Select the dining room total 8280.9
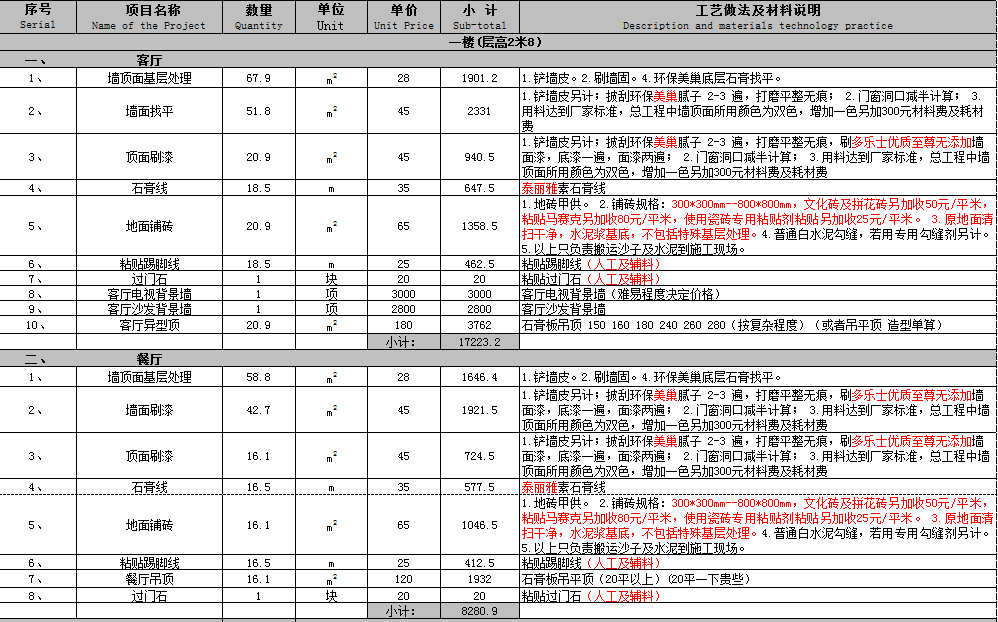The height and width of the screenshot is (622, 998). pyautogui.click(x=479, y=611)
